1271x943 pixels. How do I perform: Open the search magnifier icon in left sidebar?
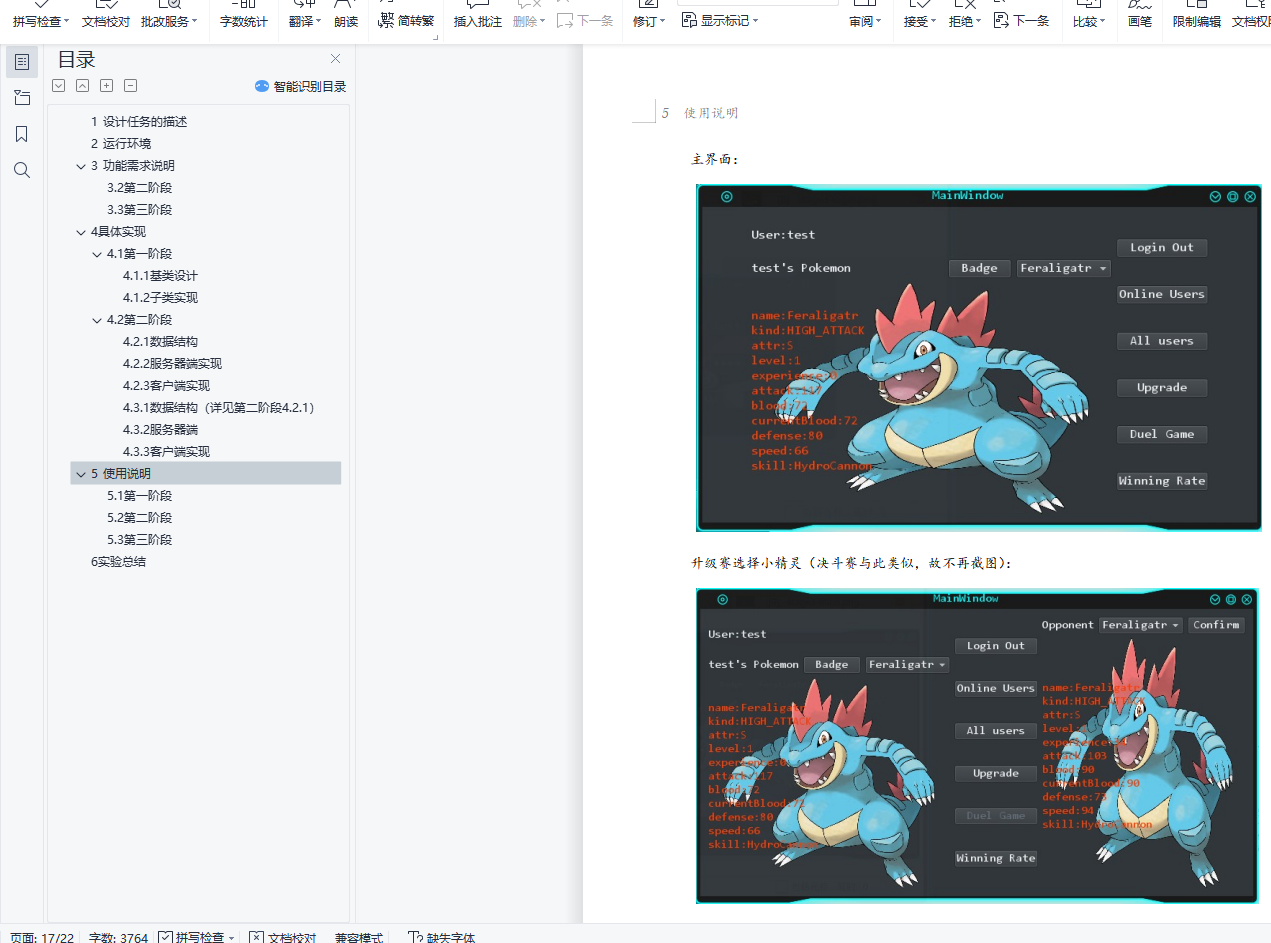click(22, 170)
